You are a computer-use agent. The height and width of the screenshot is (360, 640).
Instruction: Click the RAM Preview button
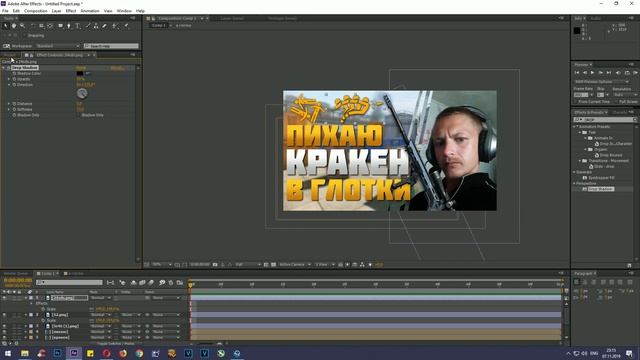(635, 73)
